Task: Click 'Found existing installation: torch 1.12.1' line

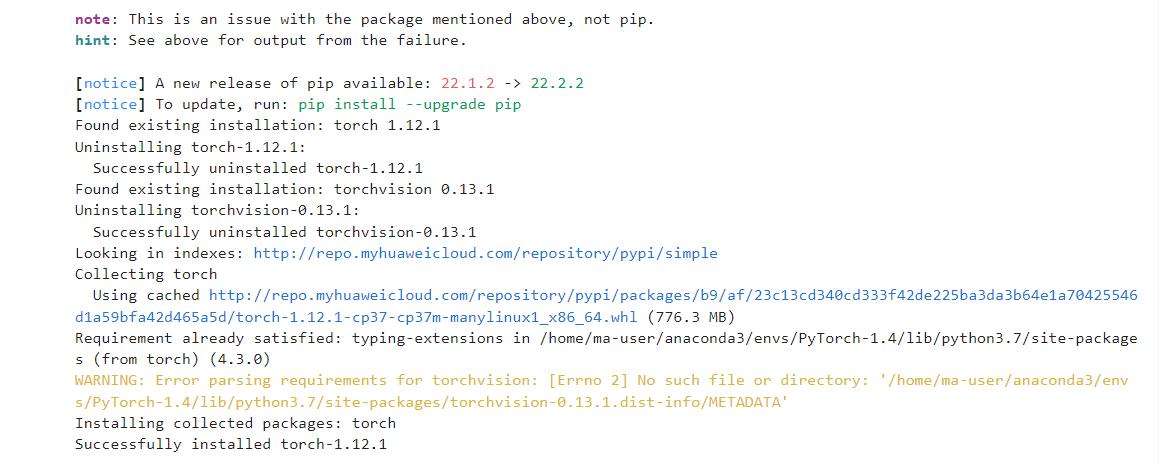Action: pyautogui.click(x=257, y=125)
